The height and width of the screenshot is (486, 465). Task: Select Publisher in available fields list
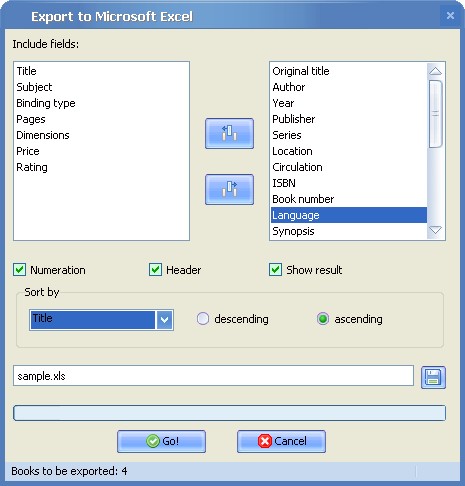click(x=293, y=119)
